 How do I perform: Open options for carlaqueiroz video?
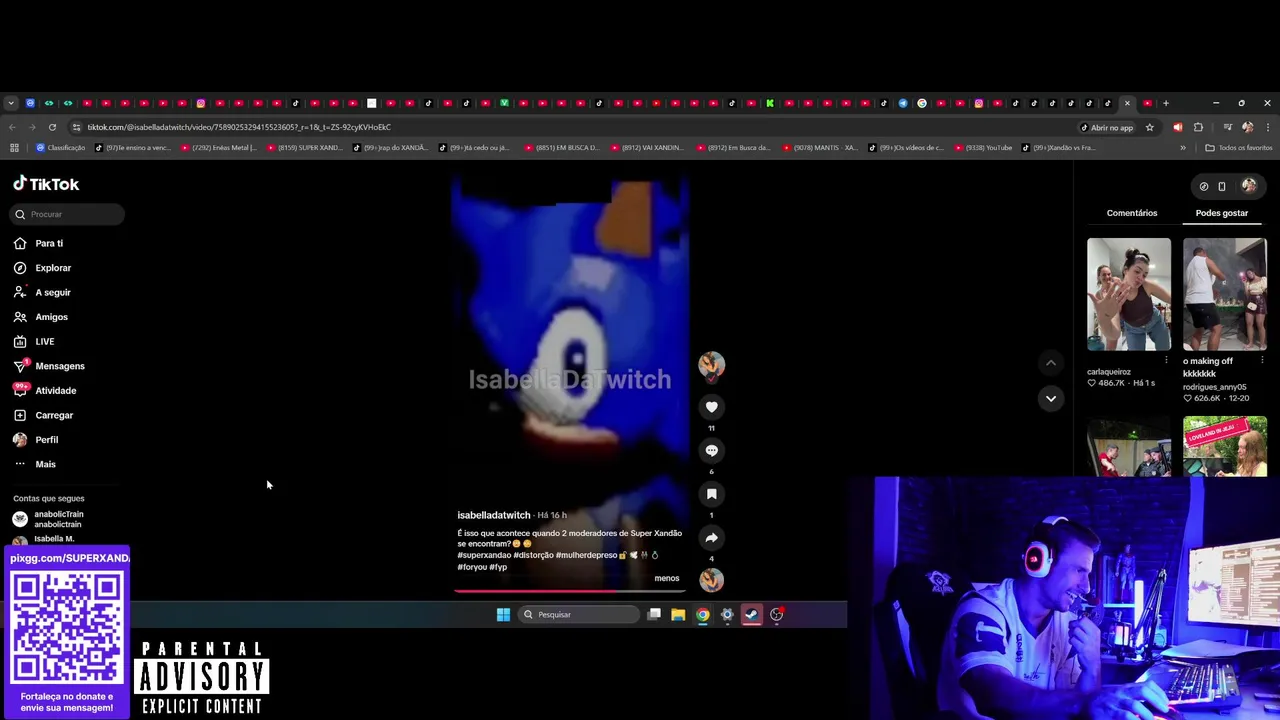[x=1166, y=360]
